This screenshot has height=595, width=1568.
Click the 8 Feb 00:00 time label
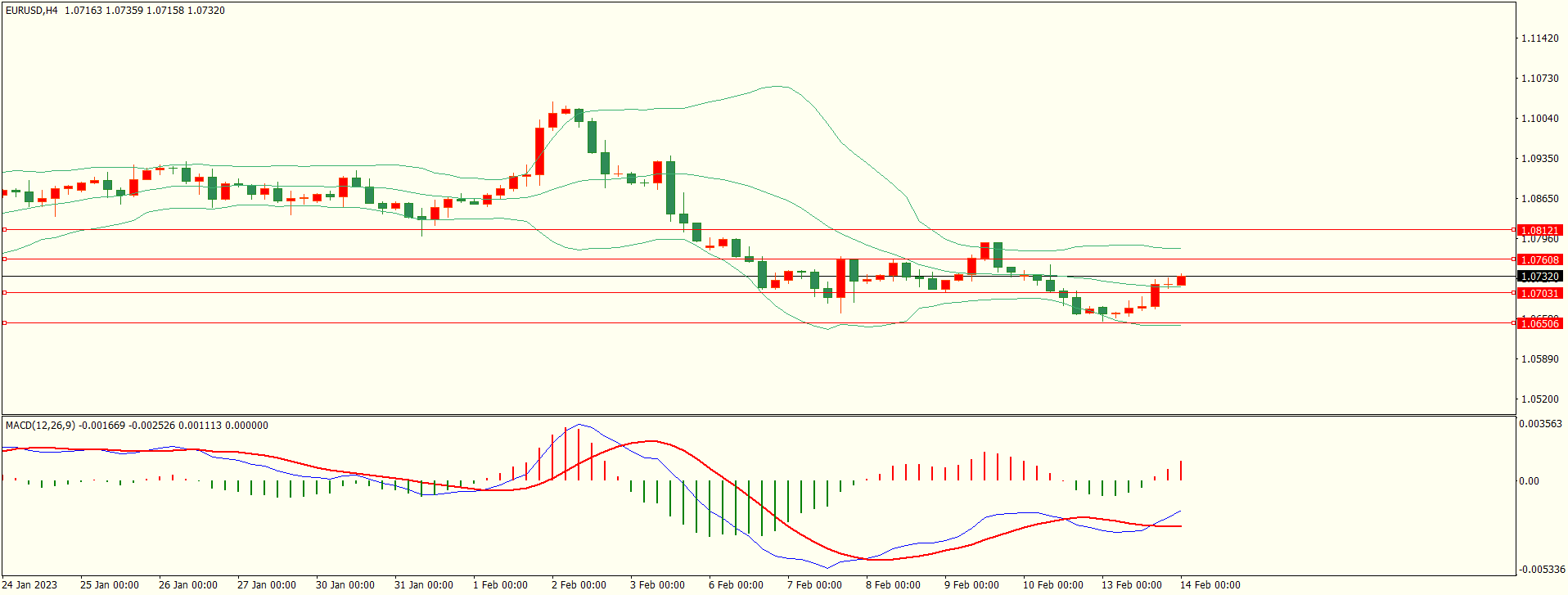tap(893, 584)
